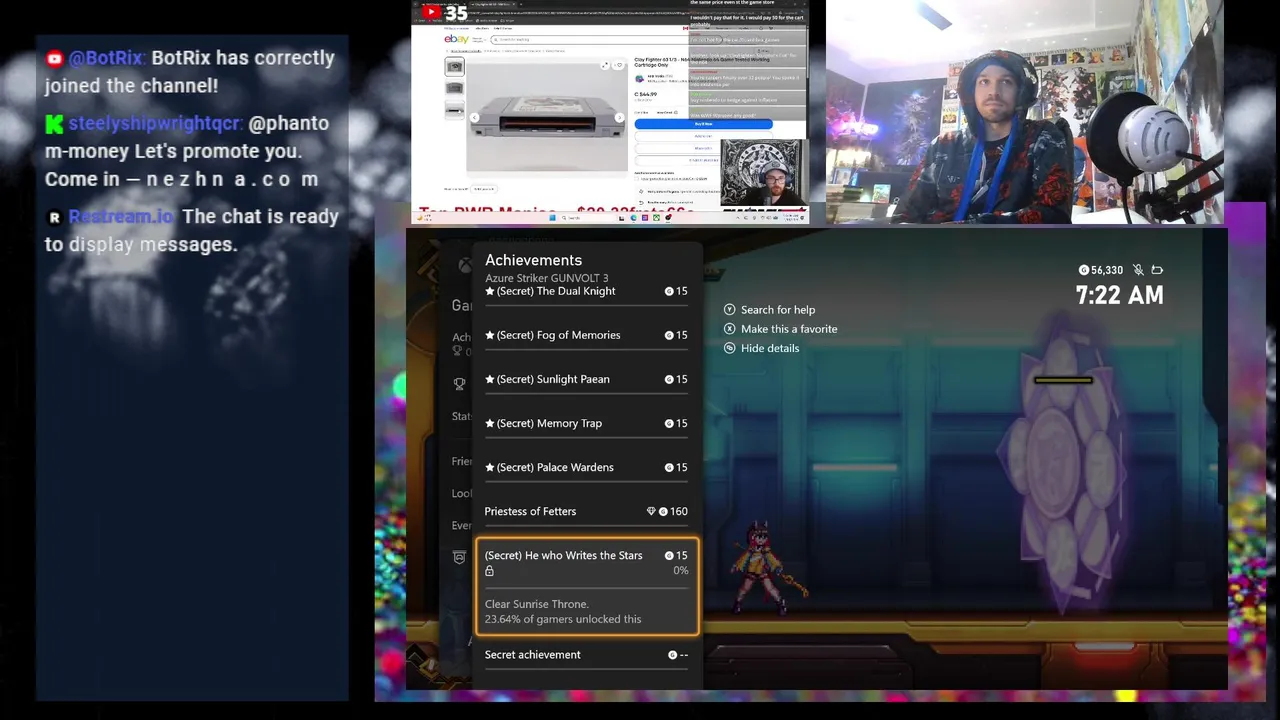Screen dimensions: 1280x720
Task: Click the 160 gamerscore on Priestess of Fetters
Action: pos(678,511)
